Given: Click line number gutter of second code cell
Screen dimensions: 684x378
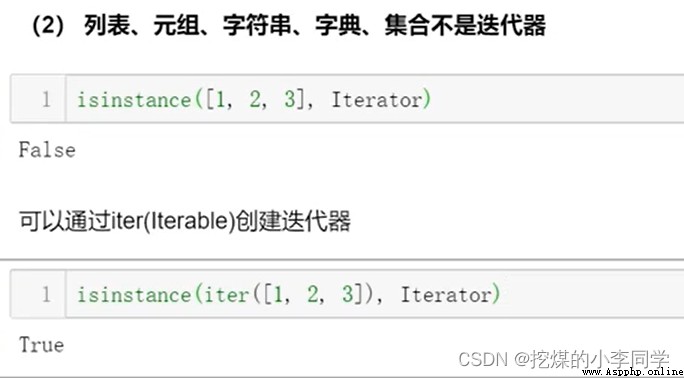Looking at the screenshot, I should pyautogui.click(x=38, y=294).
